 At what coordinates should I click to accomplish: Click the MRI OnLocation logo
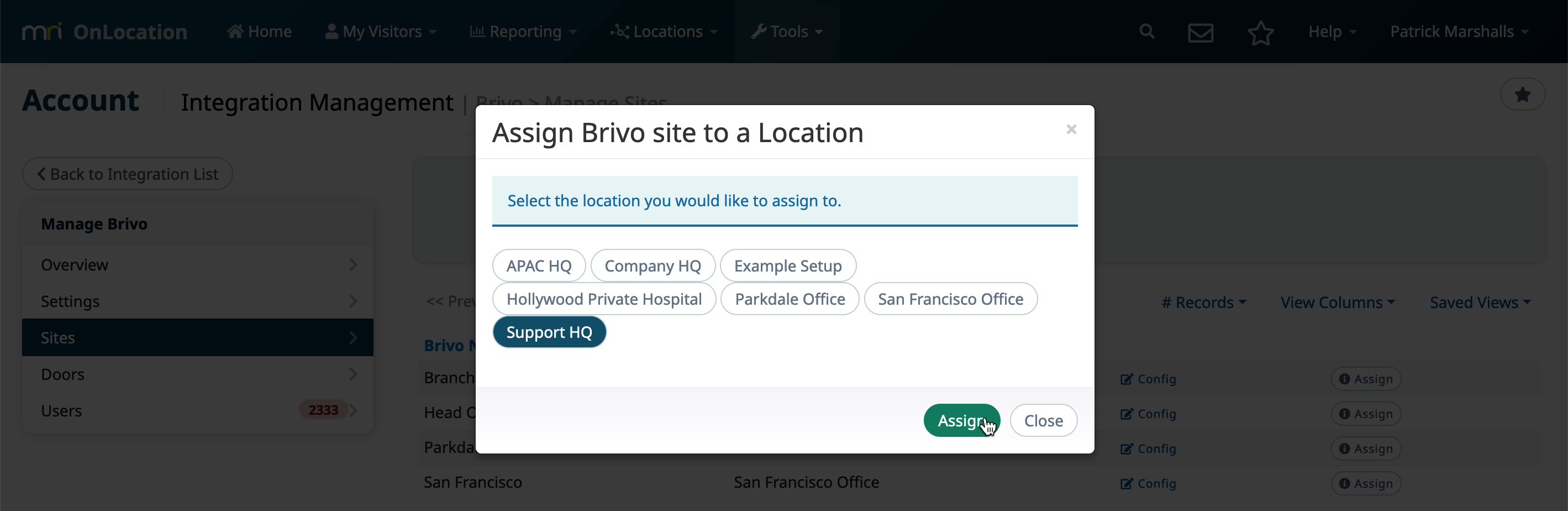pos(104,32)
